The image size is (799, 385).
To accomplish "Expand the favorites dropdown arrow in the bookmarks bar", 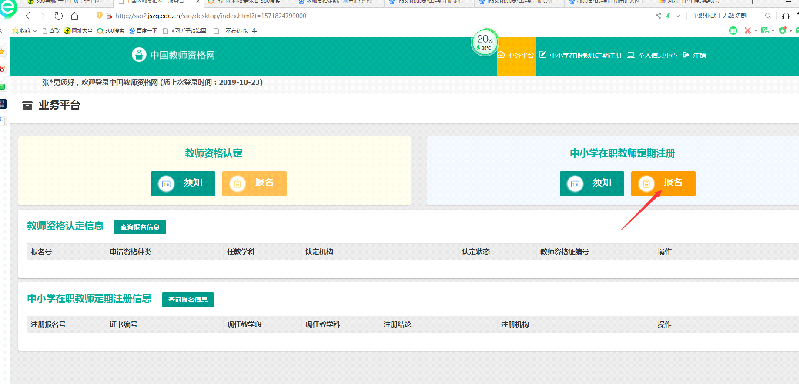I will 35,31.
